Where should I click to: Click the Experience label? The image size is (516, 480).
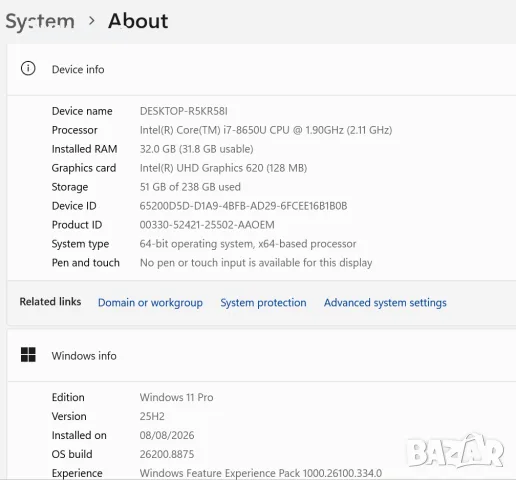(x=77, y=473)
